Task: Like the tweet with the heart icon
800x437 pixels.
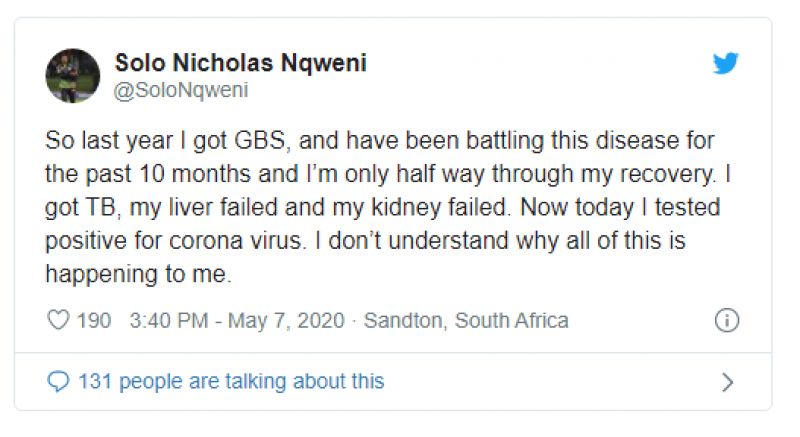Action: point(59,321)
